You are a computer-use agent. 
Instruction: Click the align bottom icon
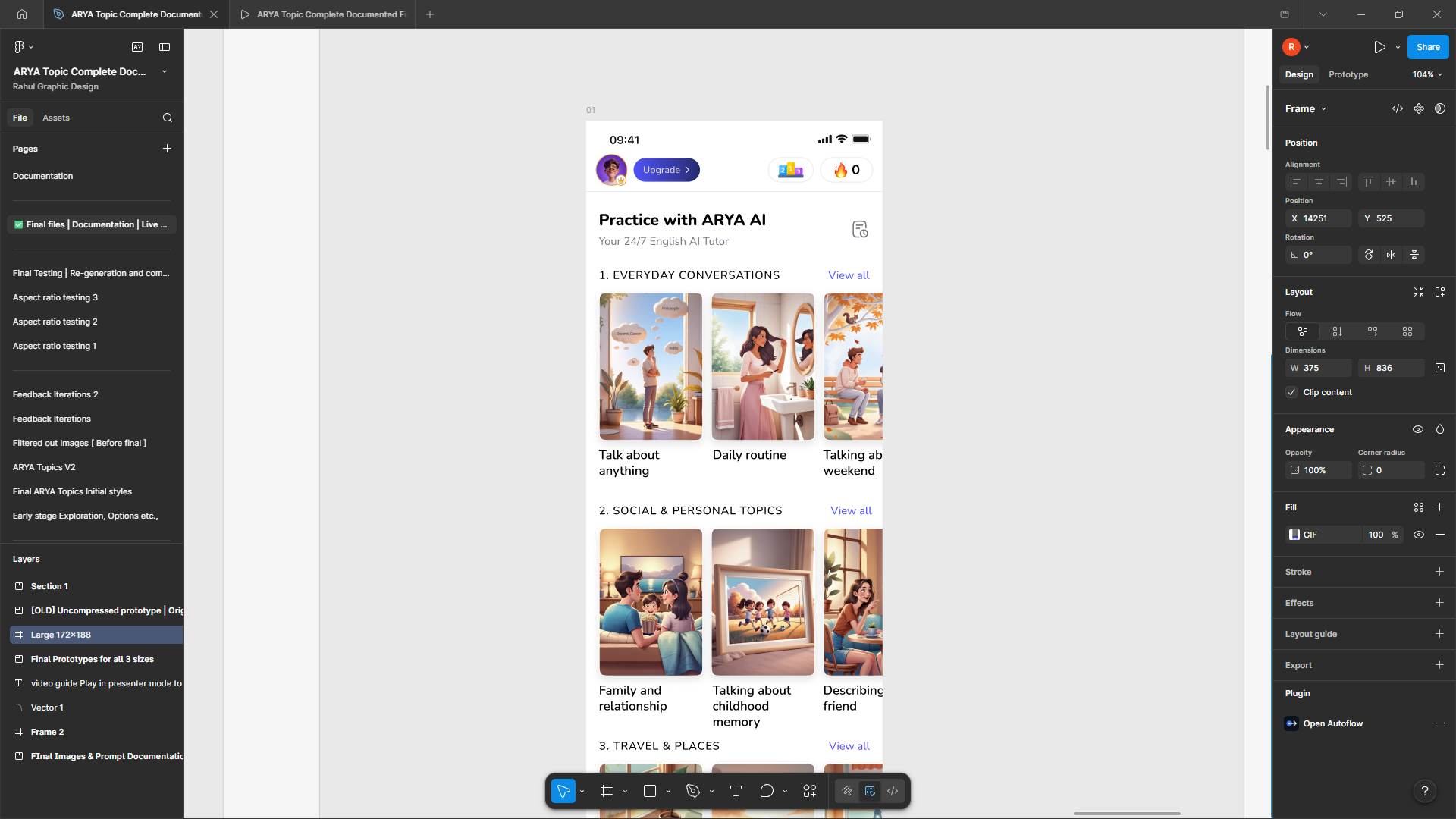[x=1414, y=182]
